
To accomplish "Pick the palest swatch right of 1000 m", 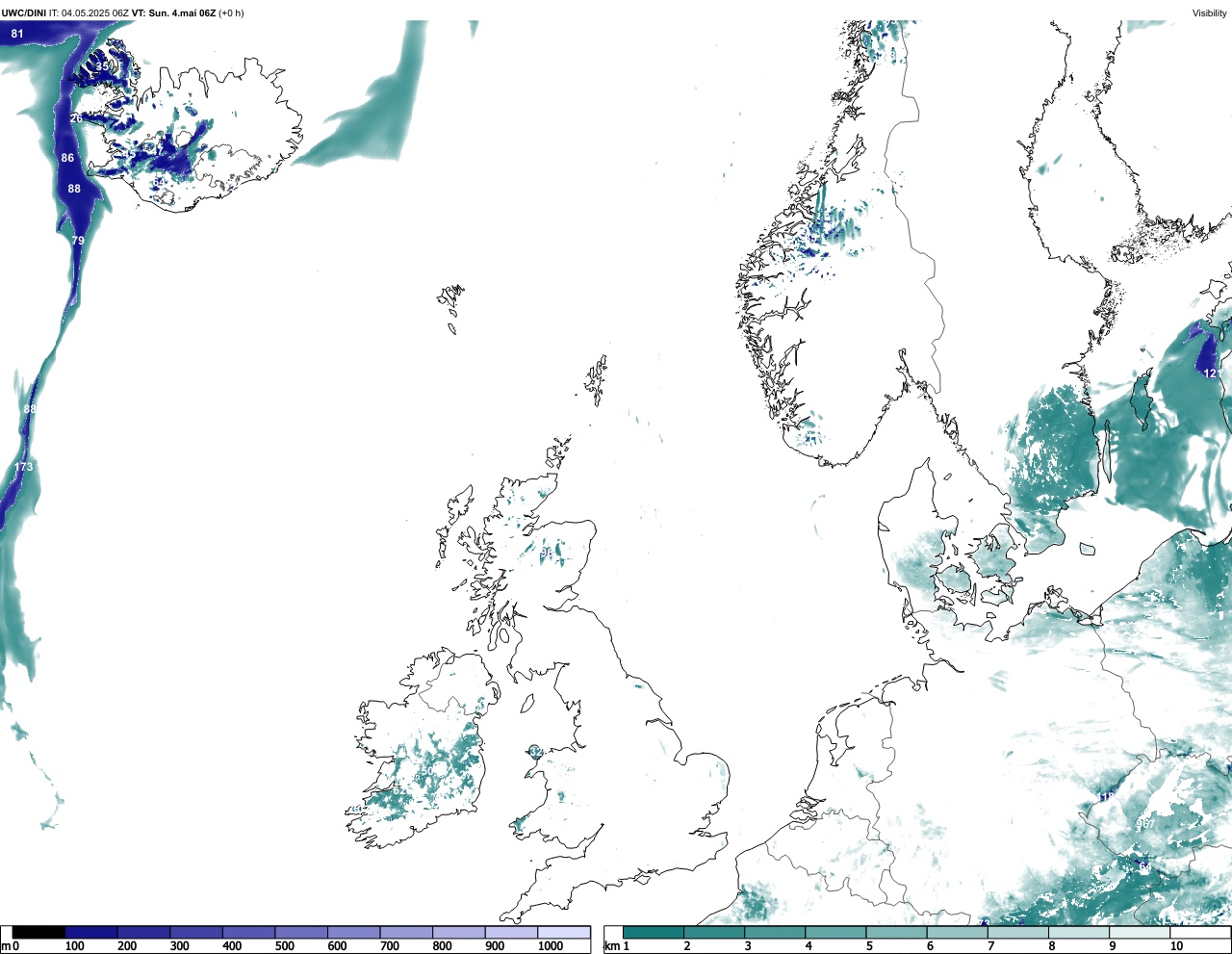I will (x=564, y=932).
